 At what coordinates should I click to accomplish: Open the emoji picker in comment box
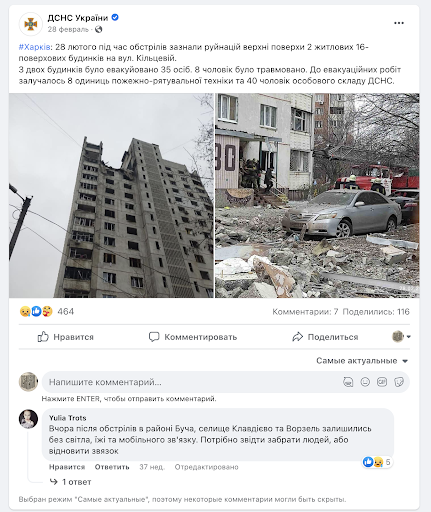click(365, 382)
